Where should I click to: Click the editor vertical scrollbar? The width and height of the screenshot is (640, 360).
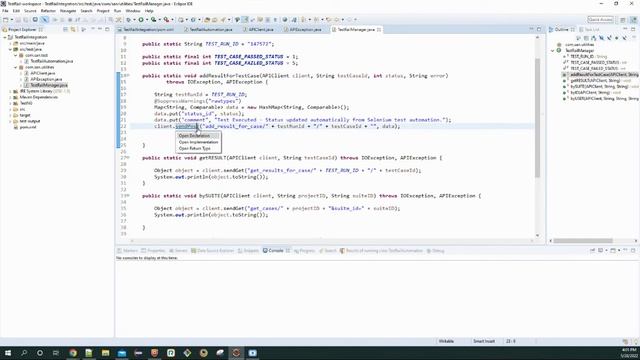tap(537, 118)
